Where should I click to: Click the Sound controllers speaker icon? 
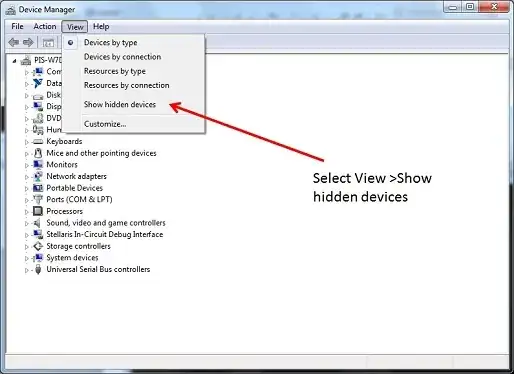coord(38,223)
